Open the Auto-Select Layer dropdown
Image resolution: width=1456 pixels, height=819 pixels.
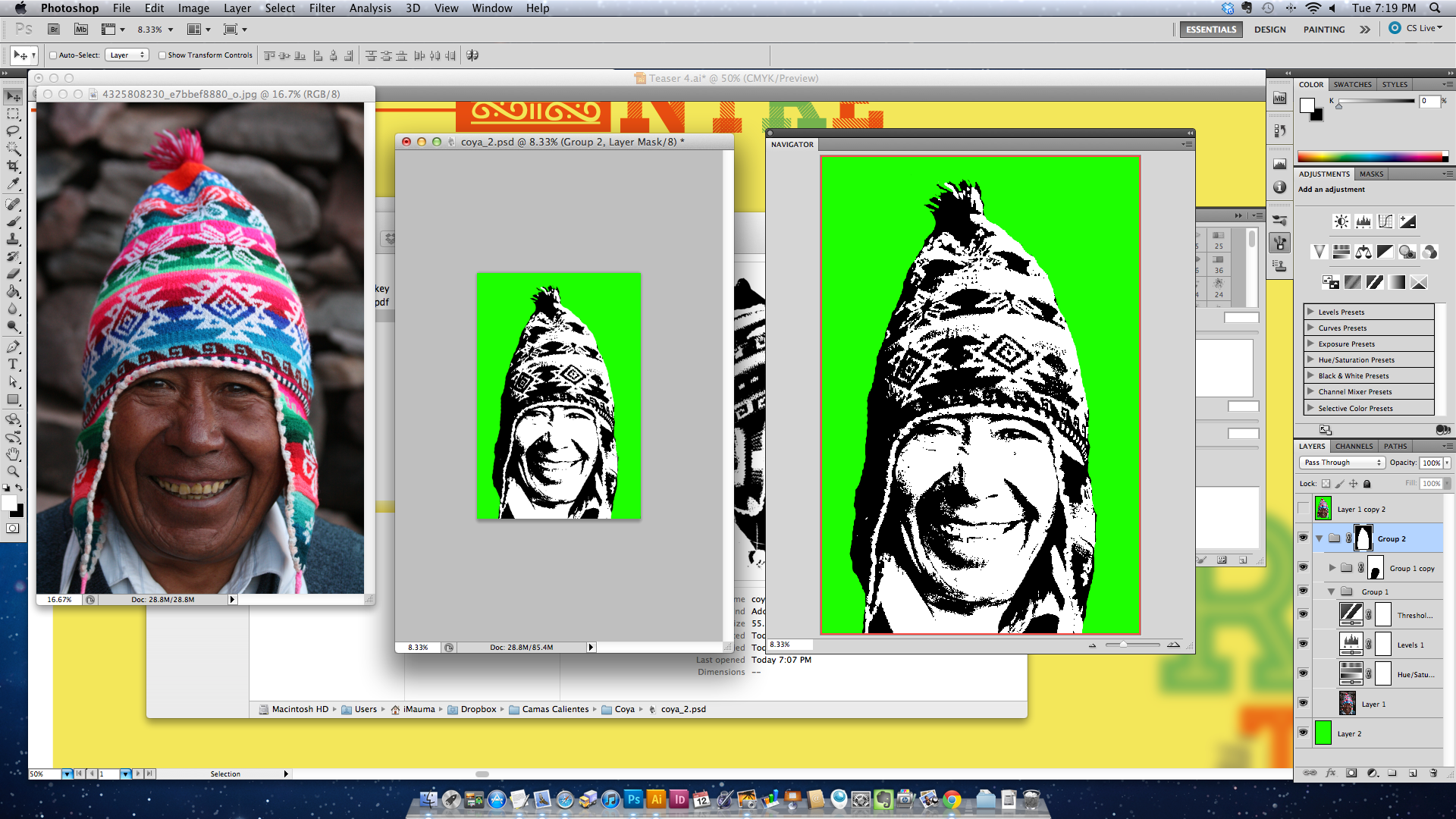(x=127, y=55)
